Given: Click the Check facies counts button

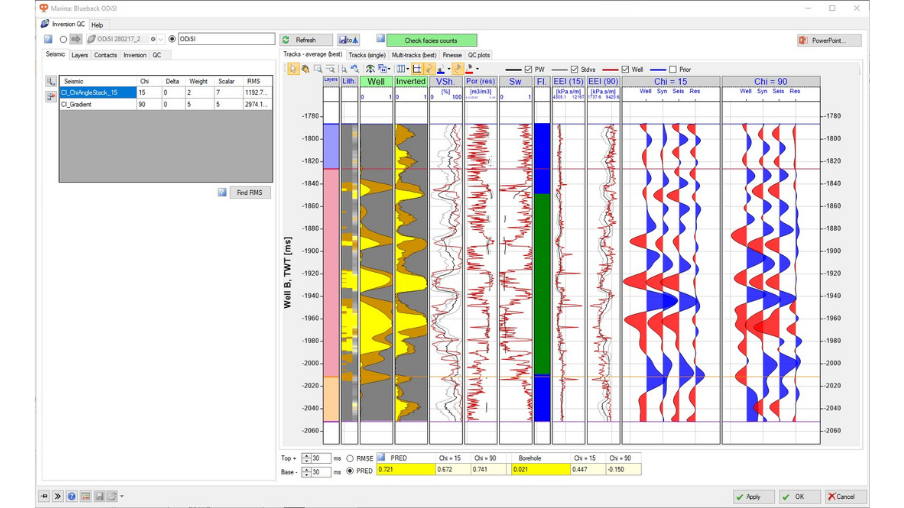Looking at the screenshot, I should click(x=431, y=40).
